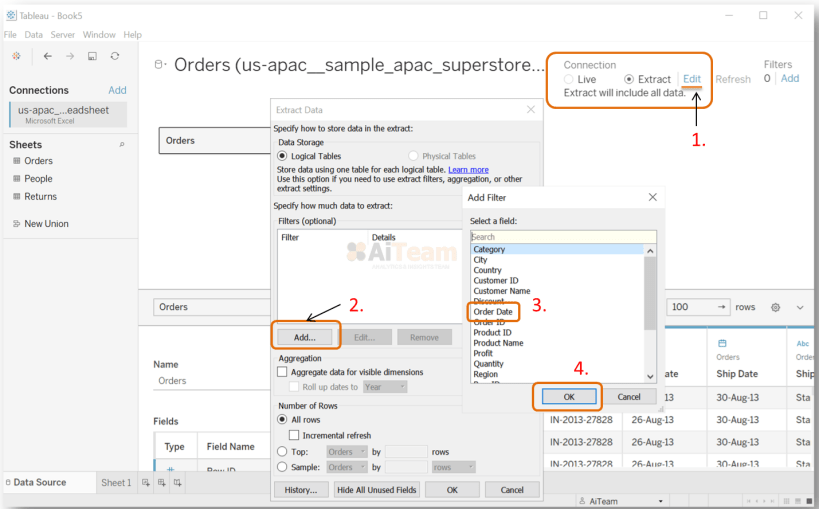Close the Extract Data dialog
Screen dimensions: 819x509
pyautogui.click(x=531, y=109)
